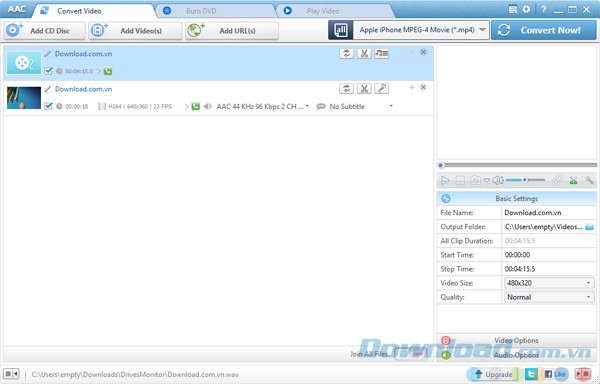
Task: Remove the second file with its X icon
Action: 423,87
